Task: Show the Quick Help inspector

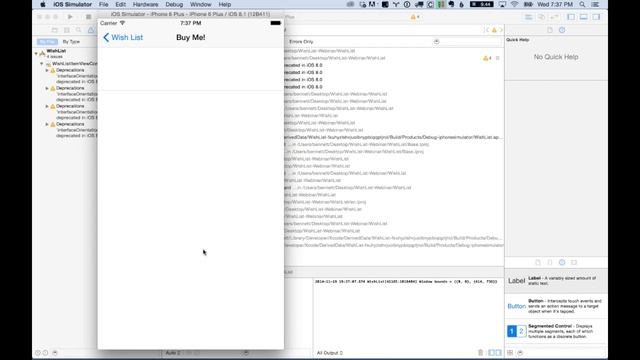Action: pos(562,30)
